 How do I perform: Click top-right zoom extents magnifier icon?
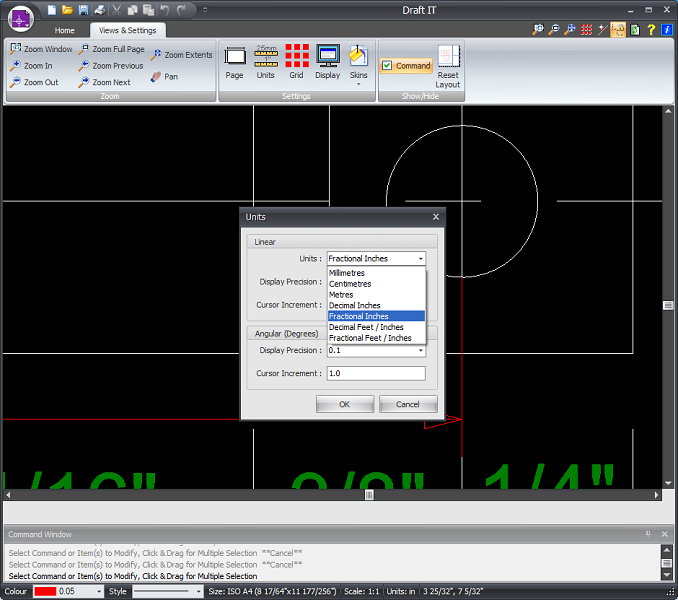click(x=570, y=29)
